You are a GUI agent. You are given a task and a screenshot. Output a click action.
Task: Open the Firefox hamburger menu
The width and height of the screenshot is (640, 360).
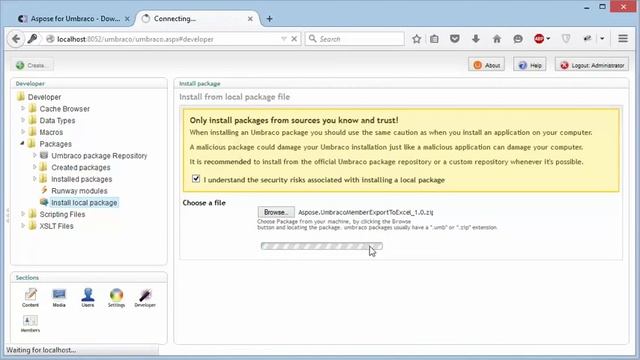[x=623, y=39]
